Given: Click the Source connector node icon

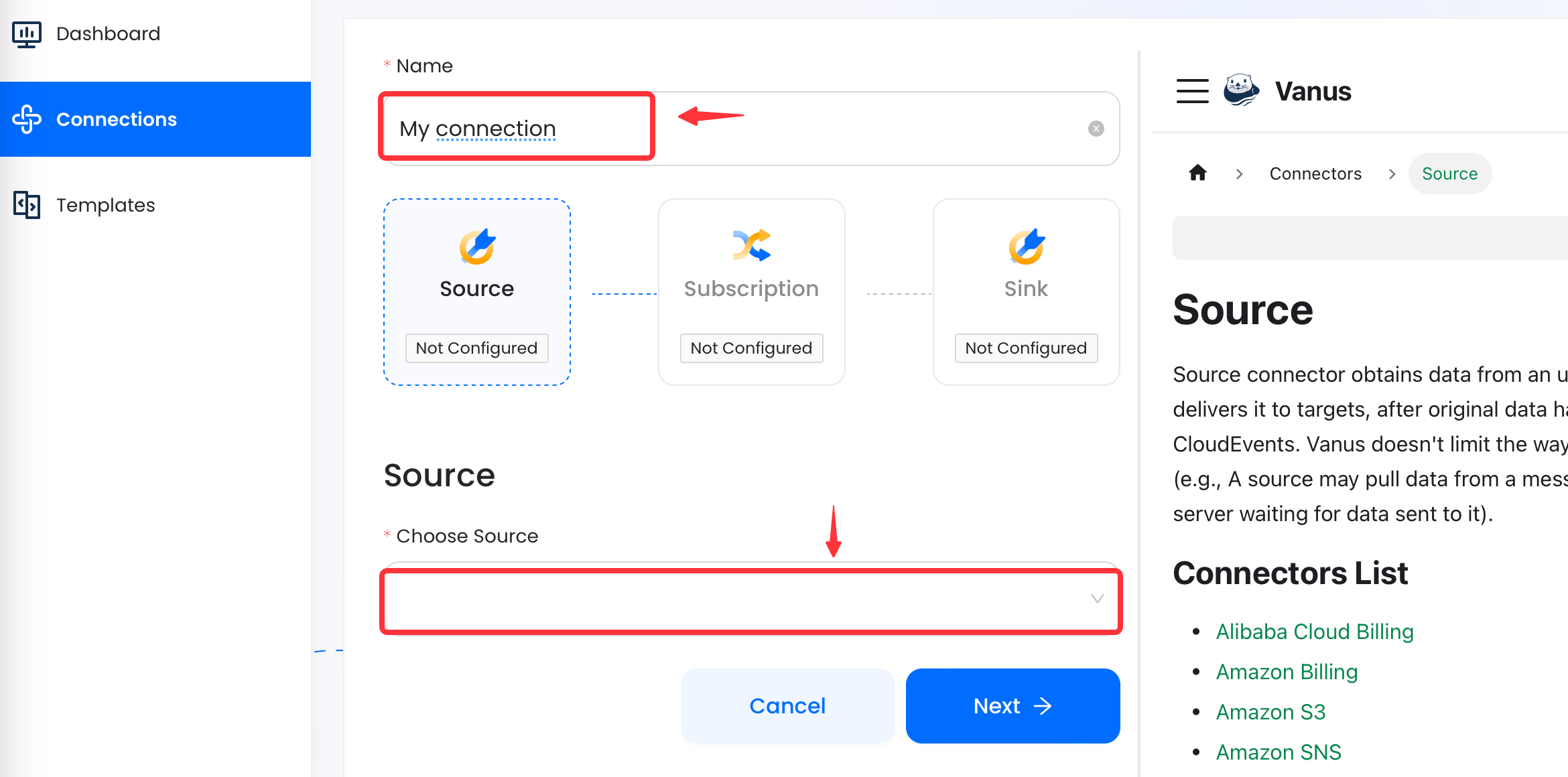Looking at the screenshot, I should point(476,246).
